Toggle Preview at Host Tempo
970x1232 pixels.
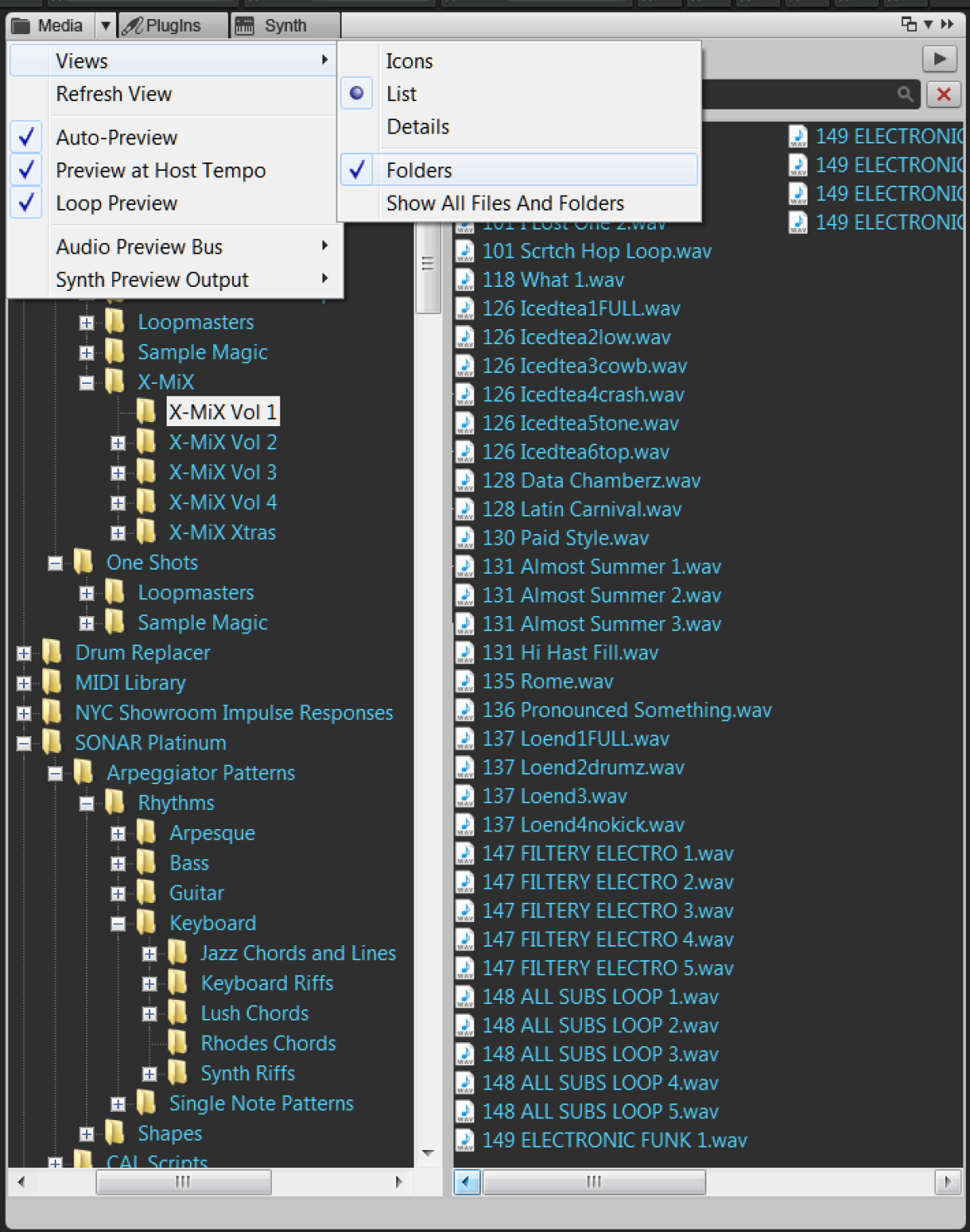[174, 171]
